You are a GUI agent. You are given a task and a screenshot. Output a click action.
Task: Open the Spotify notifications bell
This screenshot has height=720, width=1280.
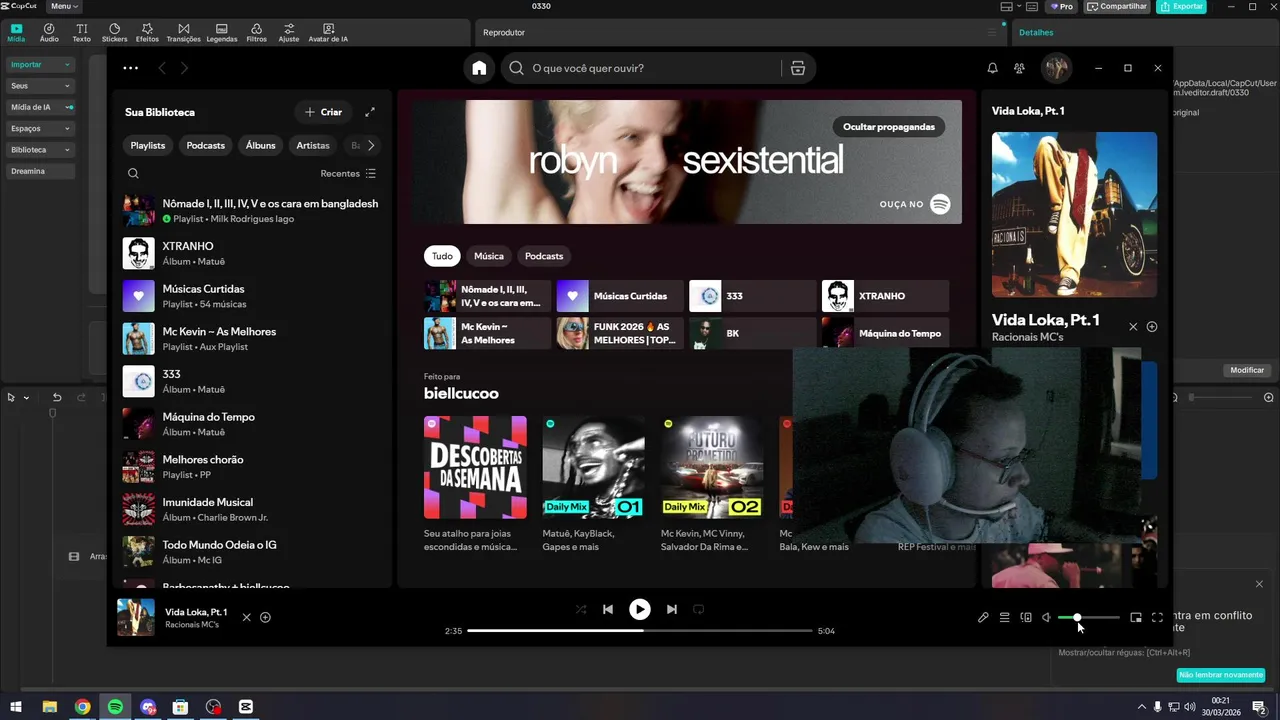click(992, 68)
